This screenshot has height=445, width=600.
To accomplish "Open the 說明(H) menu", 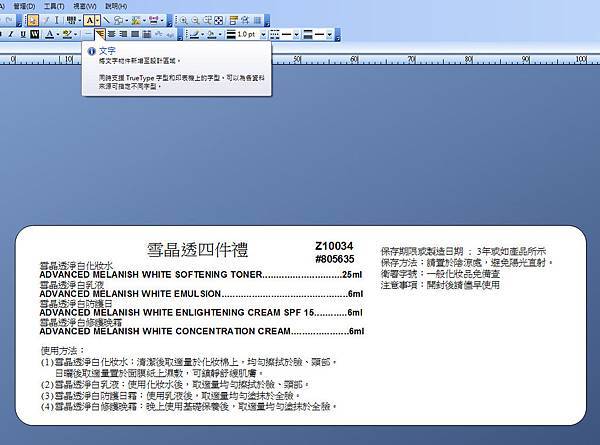I will [116, 6].
